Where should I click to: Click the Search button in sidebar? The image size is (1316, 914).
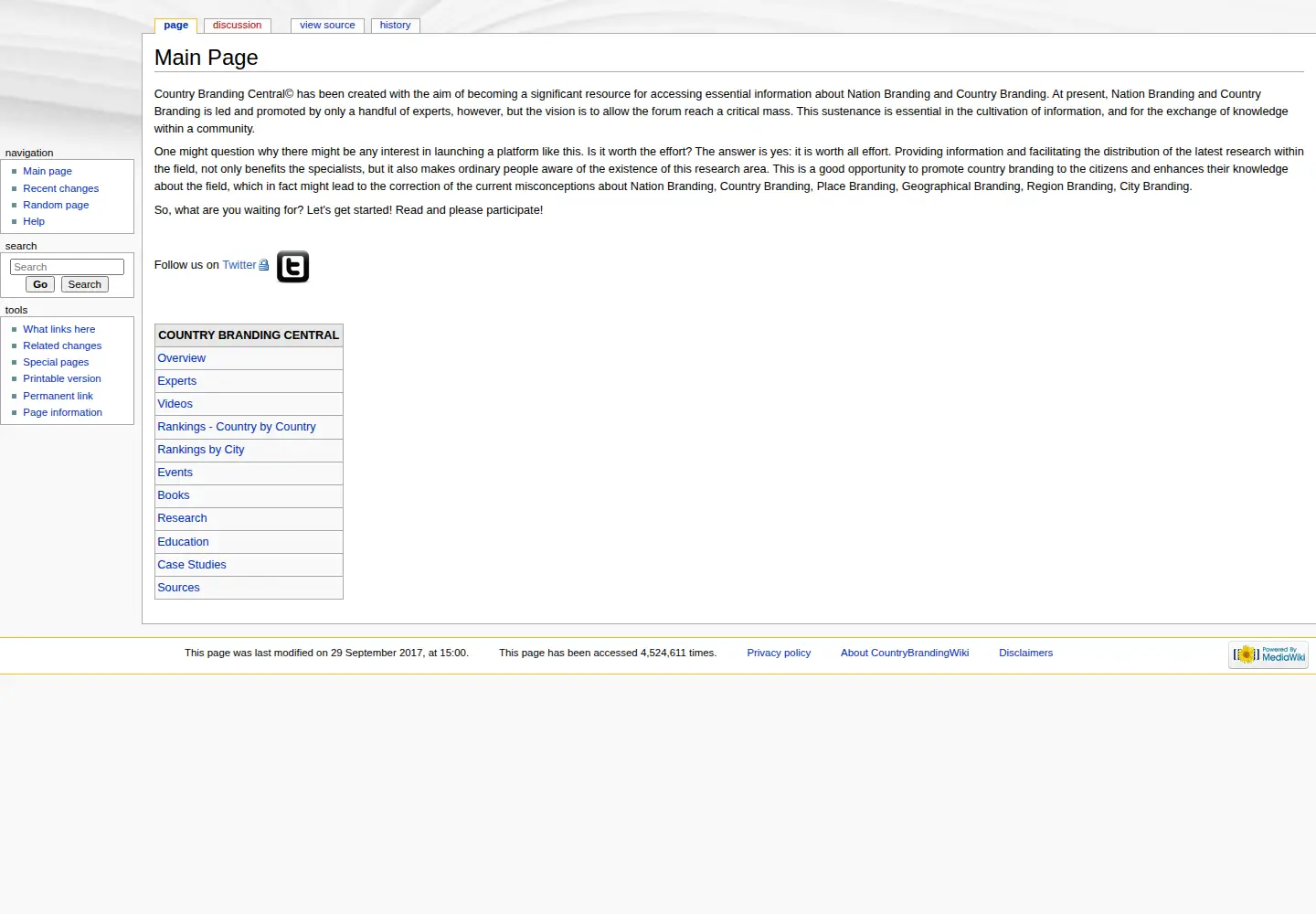[85, 284]
